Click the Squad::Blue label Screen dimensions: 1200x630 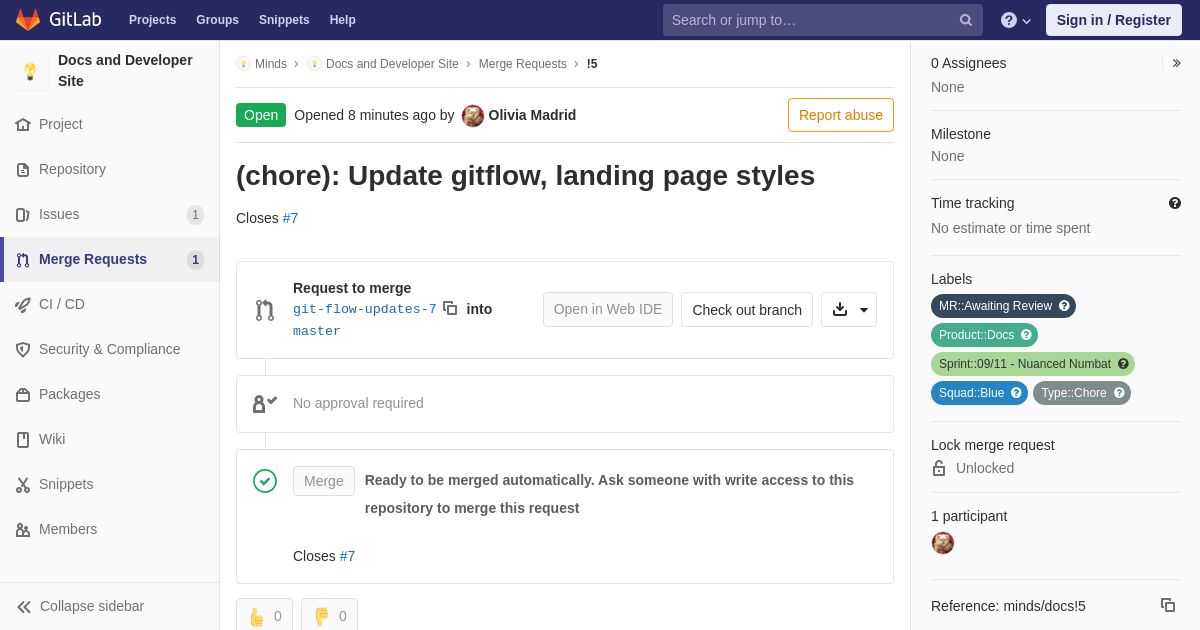pyautogui.click(x=979, y=393)
